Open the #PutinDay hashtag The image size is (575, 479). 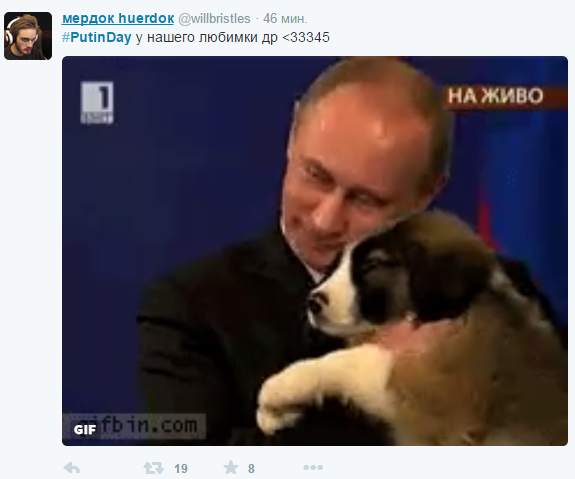[x=96, y=37]
